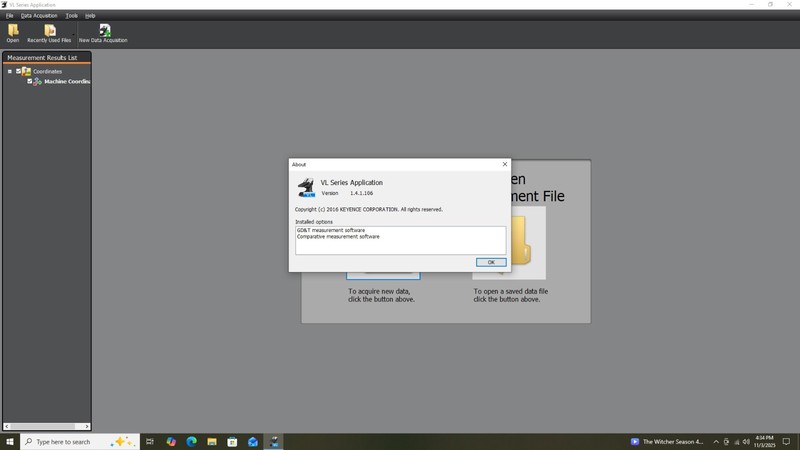Open the Mail app from taskbar

coord(253,442)
